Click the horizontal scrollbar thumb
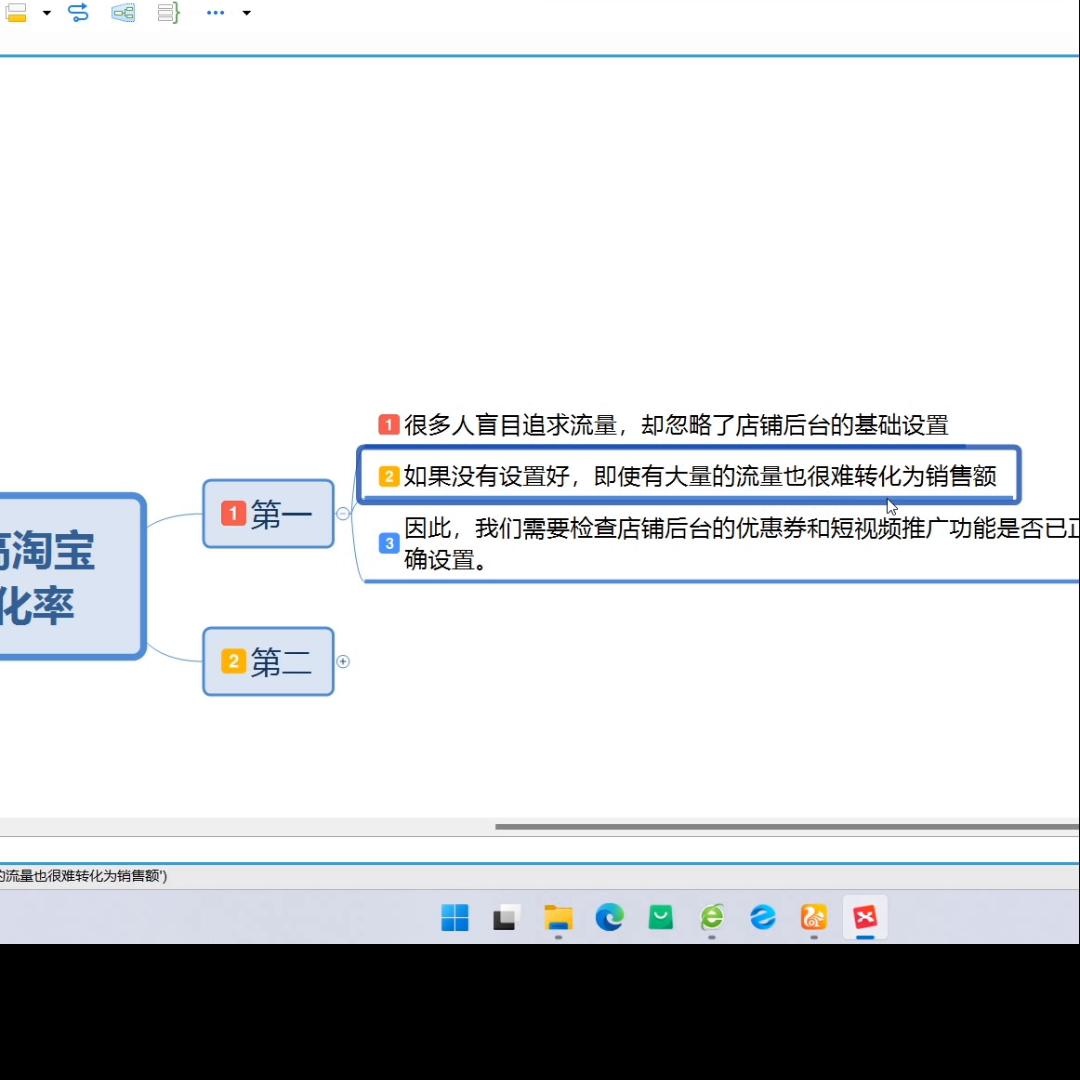Image resolution: width=1080 pixels, height=1080 pixels. coord(787,827)
